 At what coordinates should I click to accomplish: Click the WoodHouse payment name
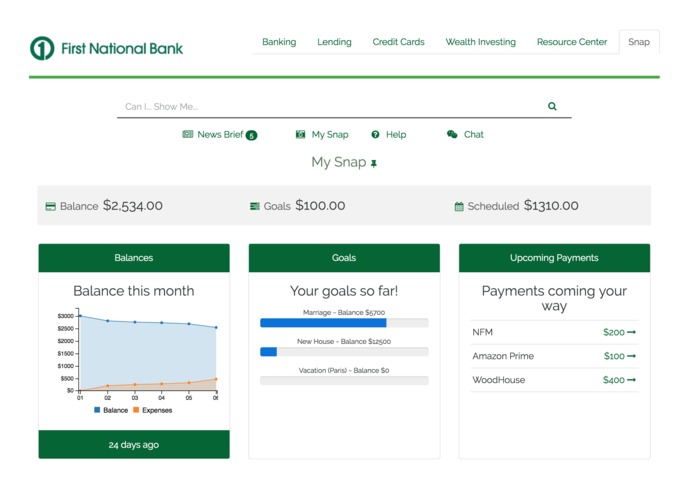(499, 380)
